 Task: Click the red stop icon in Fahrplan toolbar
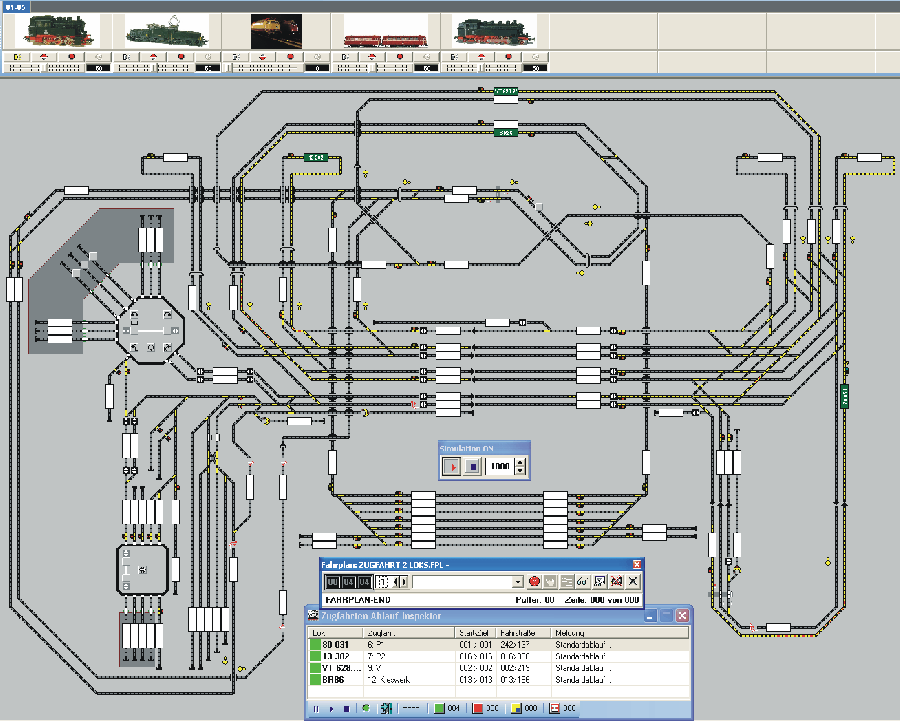[x=535, y=581]
